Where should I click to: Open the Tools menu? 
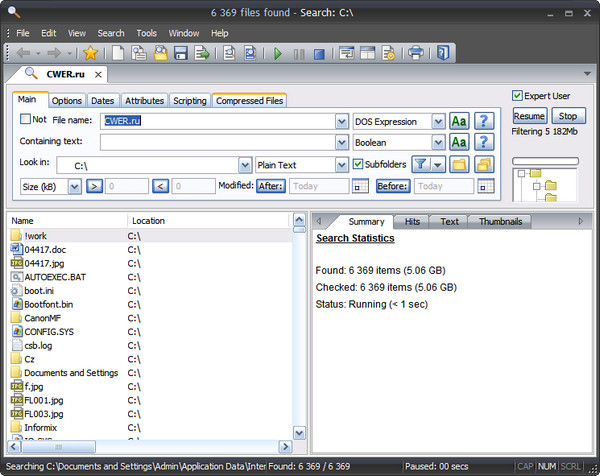coord(146,33)
